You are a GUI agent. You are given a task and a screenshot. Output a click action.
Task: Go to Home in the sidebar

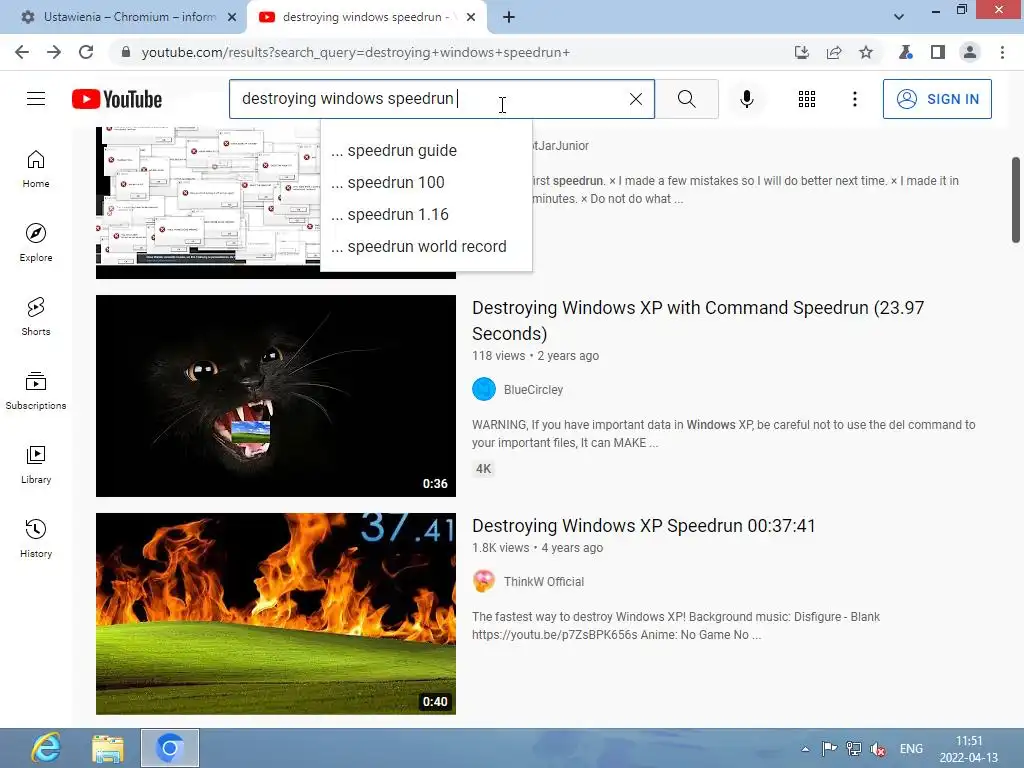pyautogui.click(x=36, y=169)
